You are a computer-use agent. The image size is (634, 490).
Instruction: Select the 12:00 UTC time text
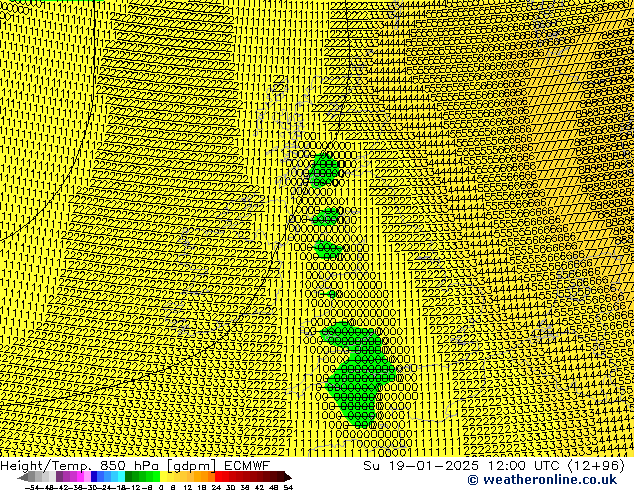pyautogui.click(x=527, y=465)
